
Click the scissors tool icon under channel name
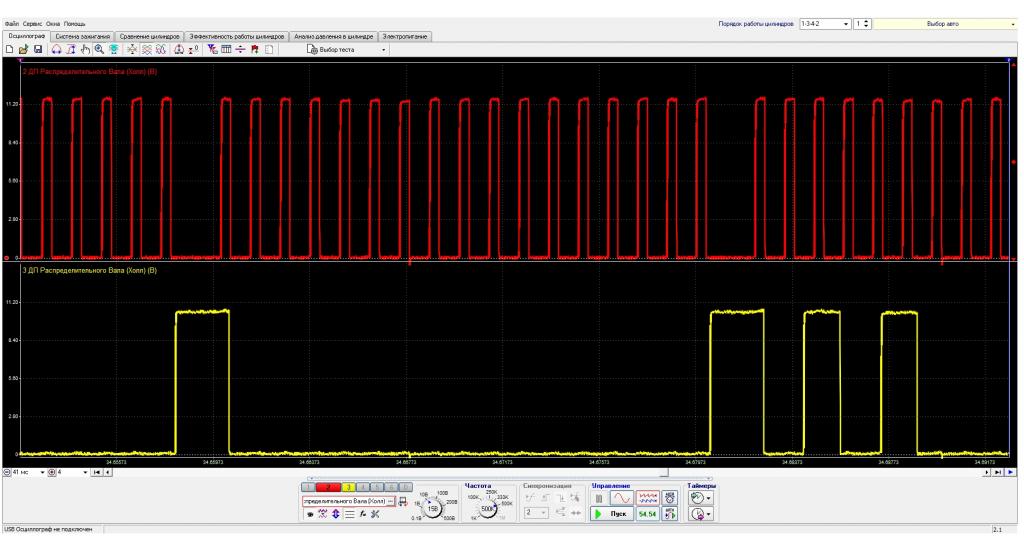pos(375,514)
